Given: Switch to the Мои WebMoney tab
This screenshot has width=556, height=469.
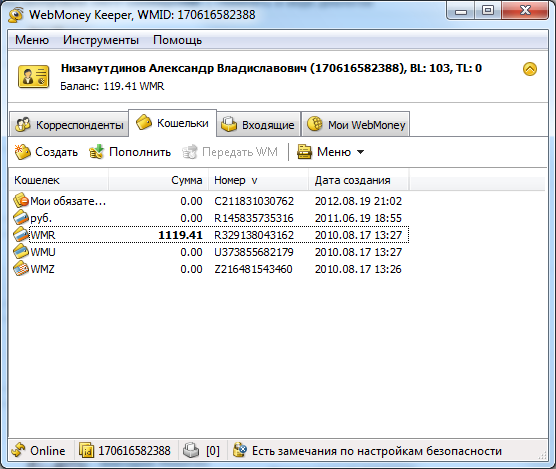Looking at the screenshot, I should (x=356, y=124).
